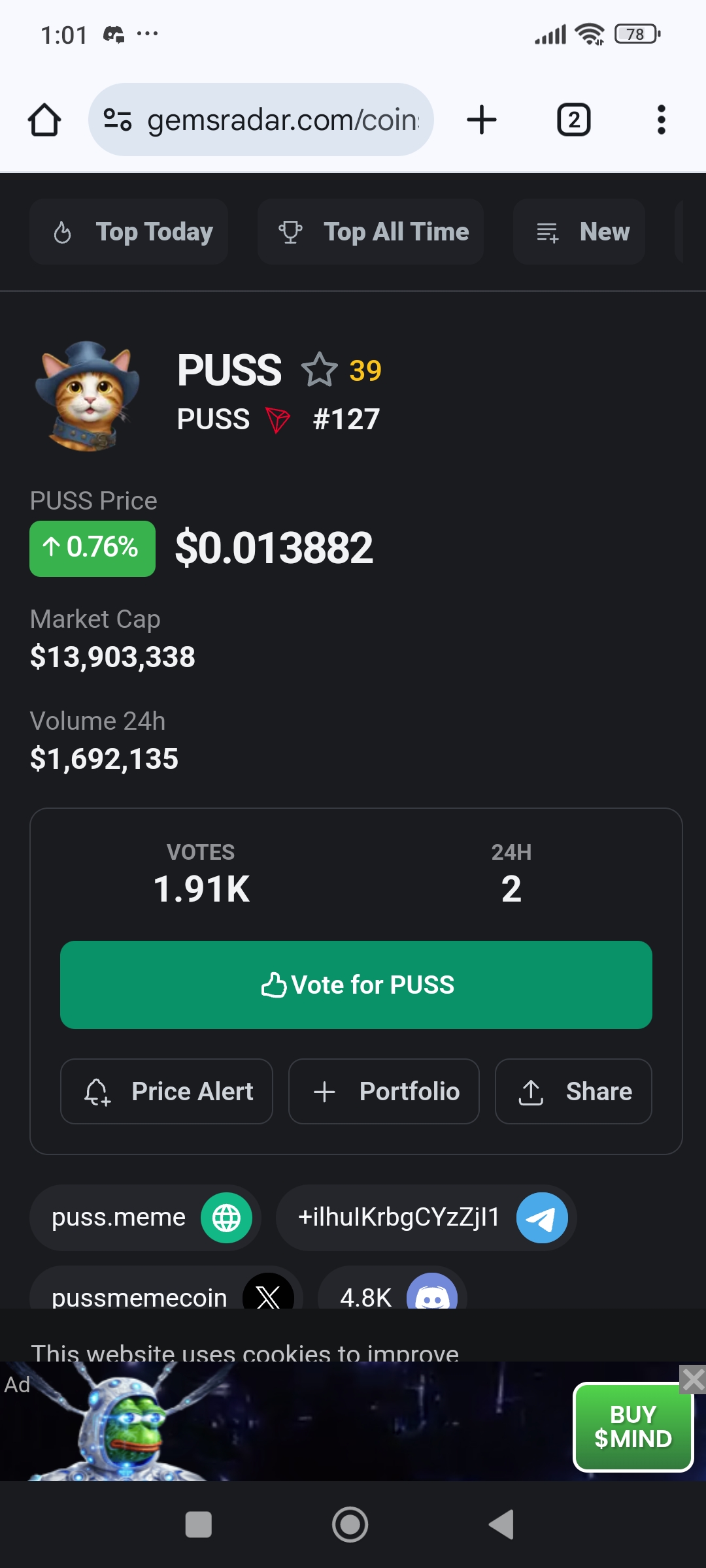Click the Tron network logo
This screenshot has width=706, height=1568.
point(278,419)
